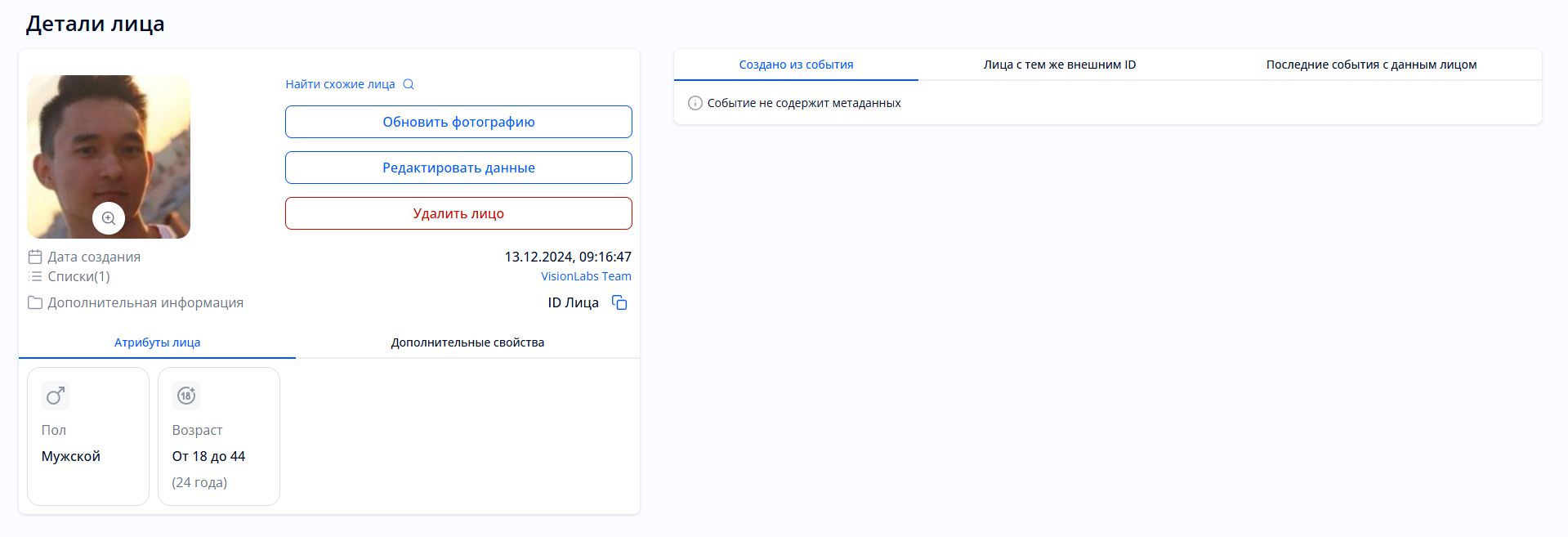The height and width of the screenshot is (537, 1568).
Task: Click the Обновить фотографию button
Action: click(x=458, y=122)
